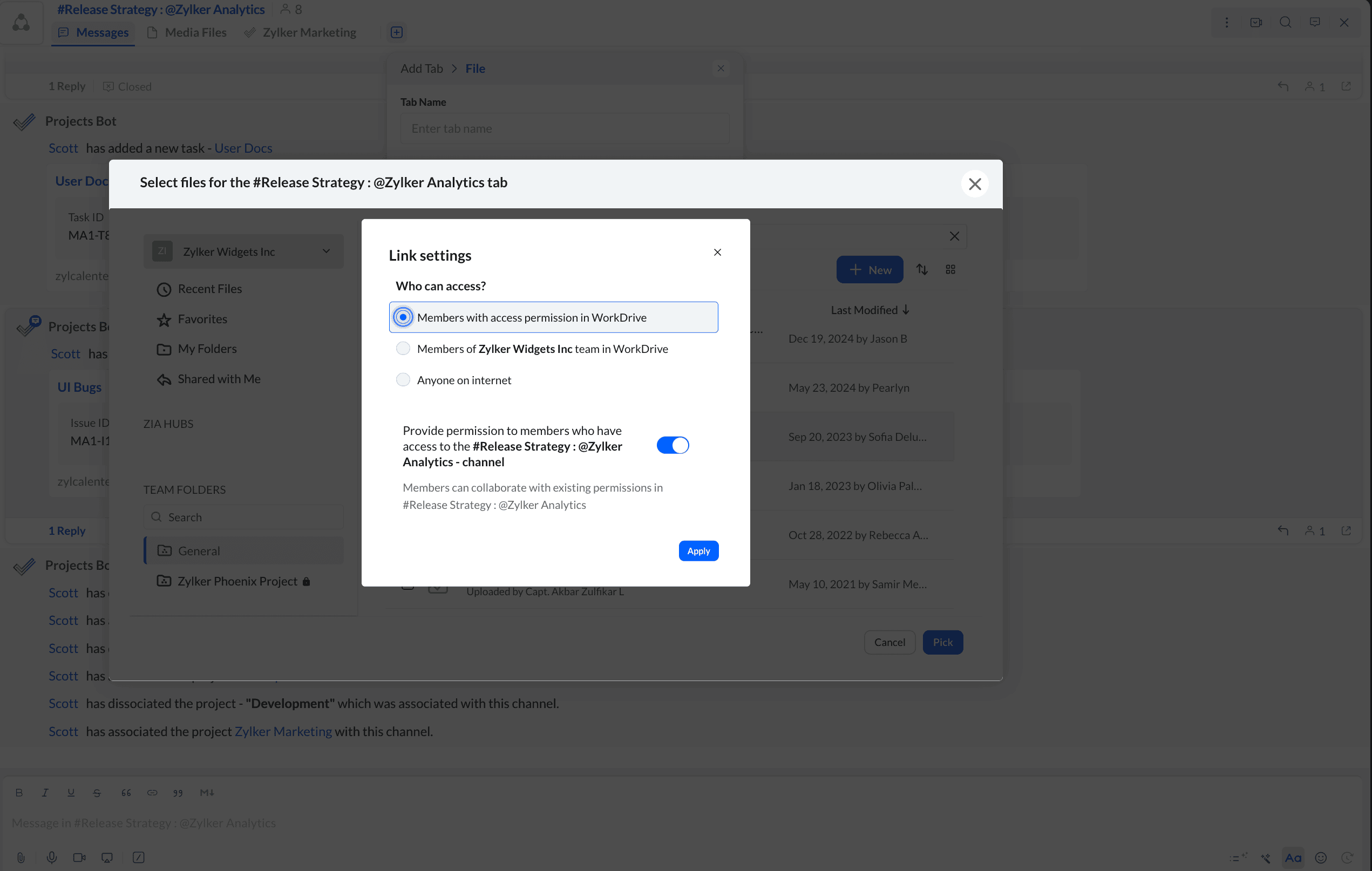Image resolution: width=1372 pixels, height=871 pixels.
Task: Click the Apply button in Link settings
Action: point(698,551)
